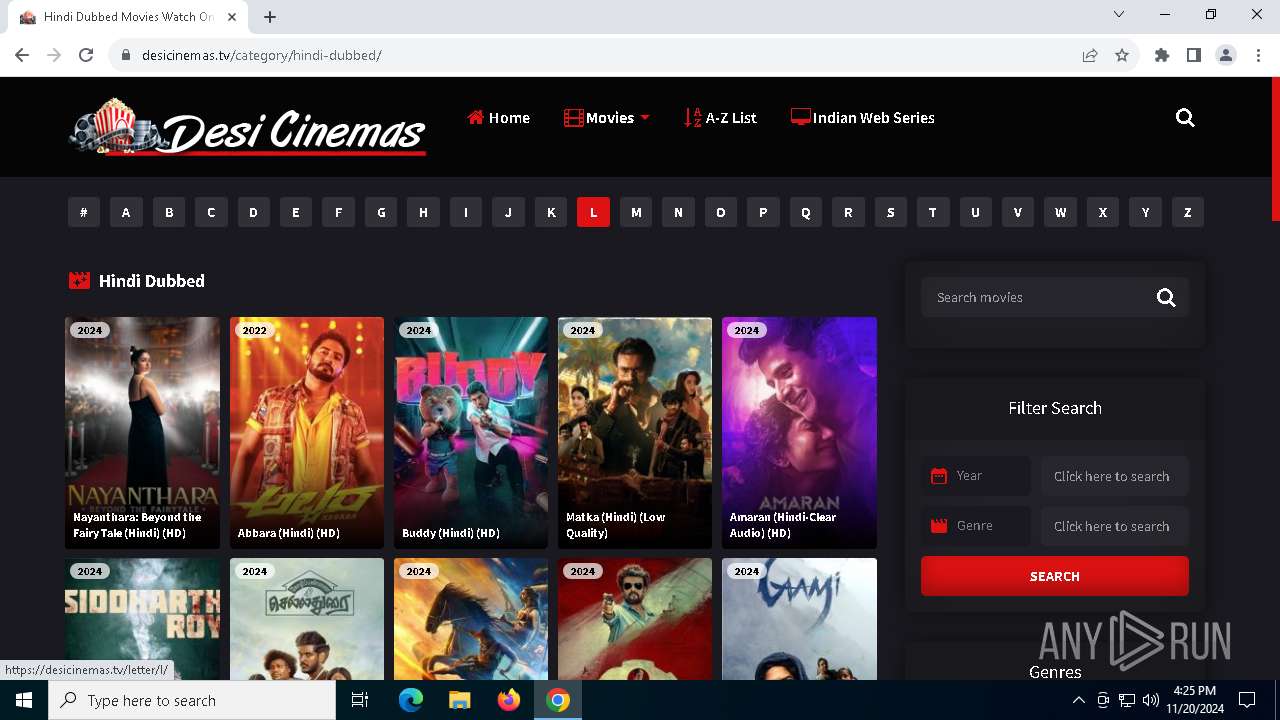The image size is (1280, 720).
Task: Open the notifications center icon
Action: tap(1247, 700)
